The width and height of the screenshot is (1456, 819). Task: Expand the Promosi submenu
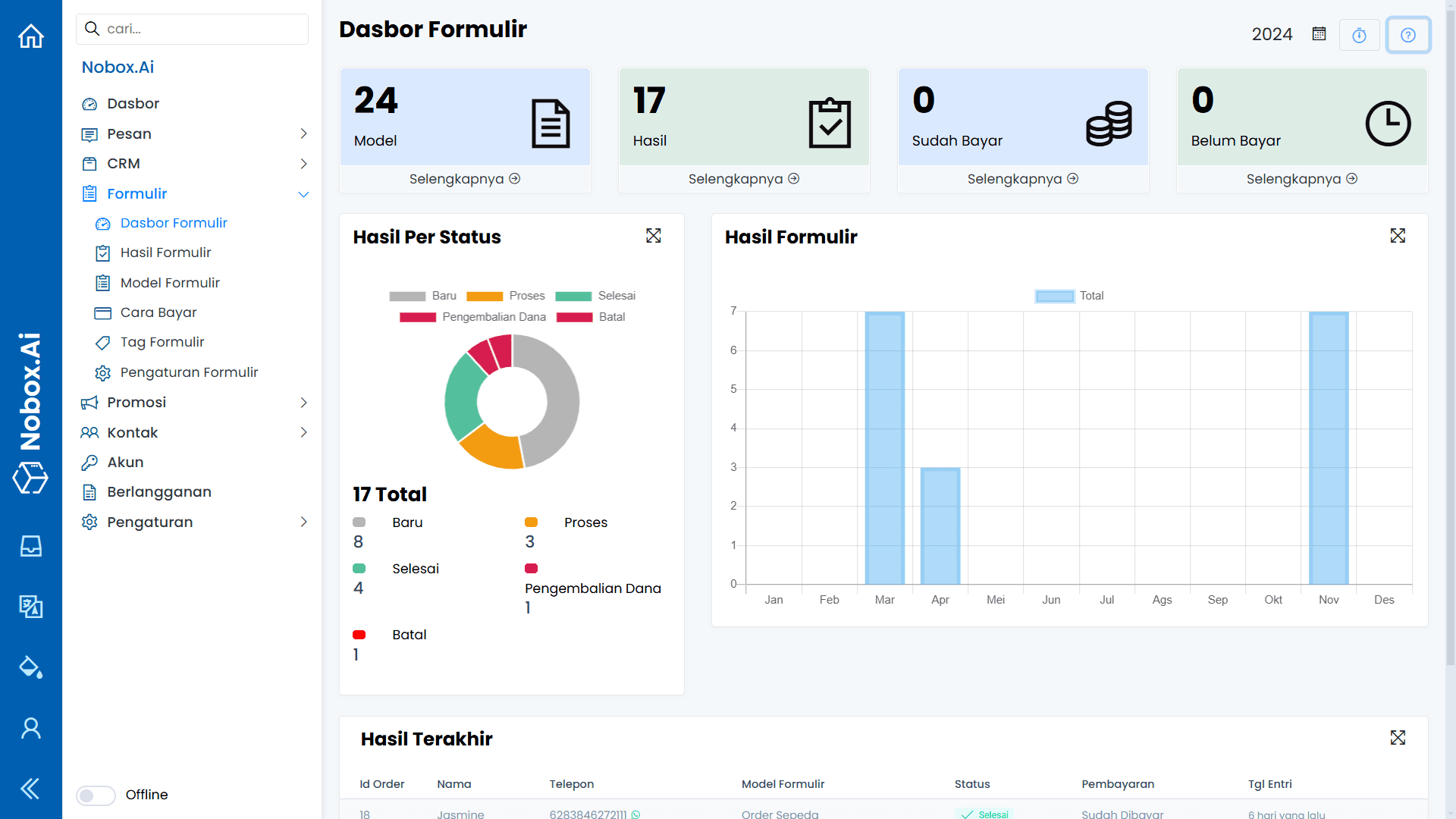(x=303, y=403)
